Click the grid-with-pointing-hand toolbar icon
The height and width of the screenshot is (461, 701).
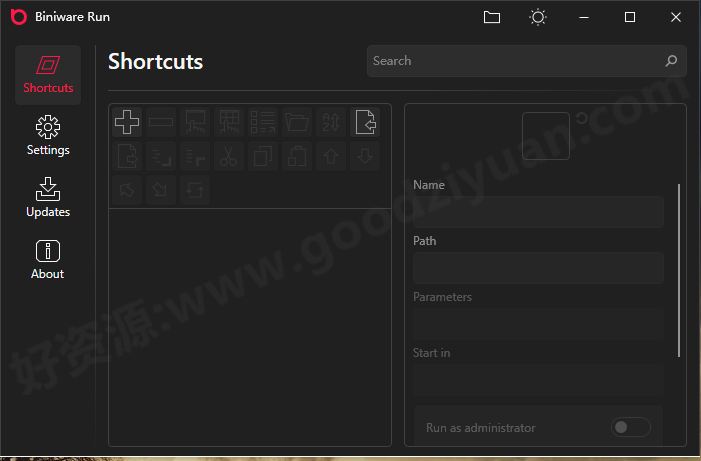pos(229,122)
